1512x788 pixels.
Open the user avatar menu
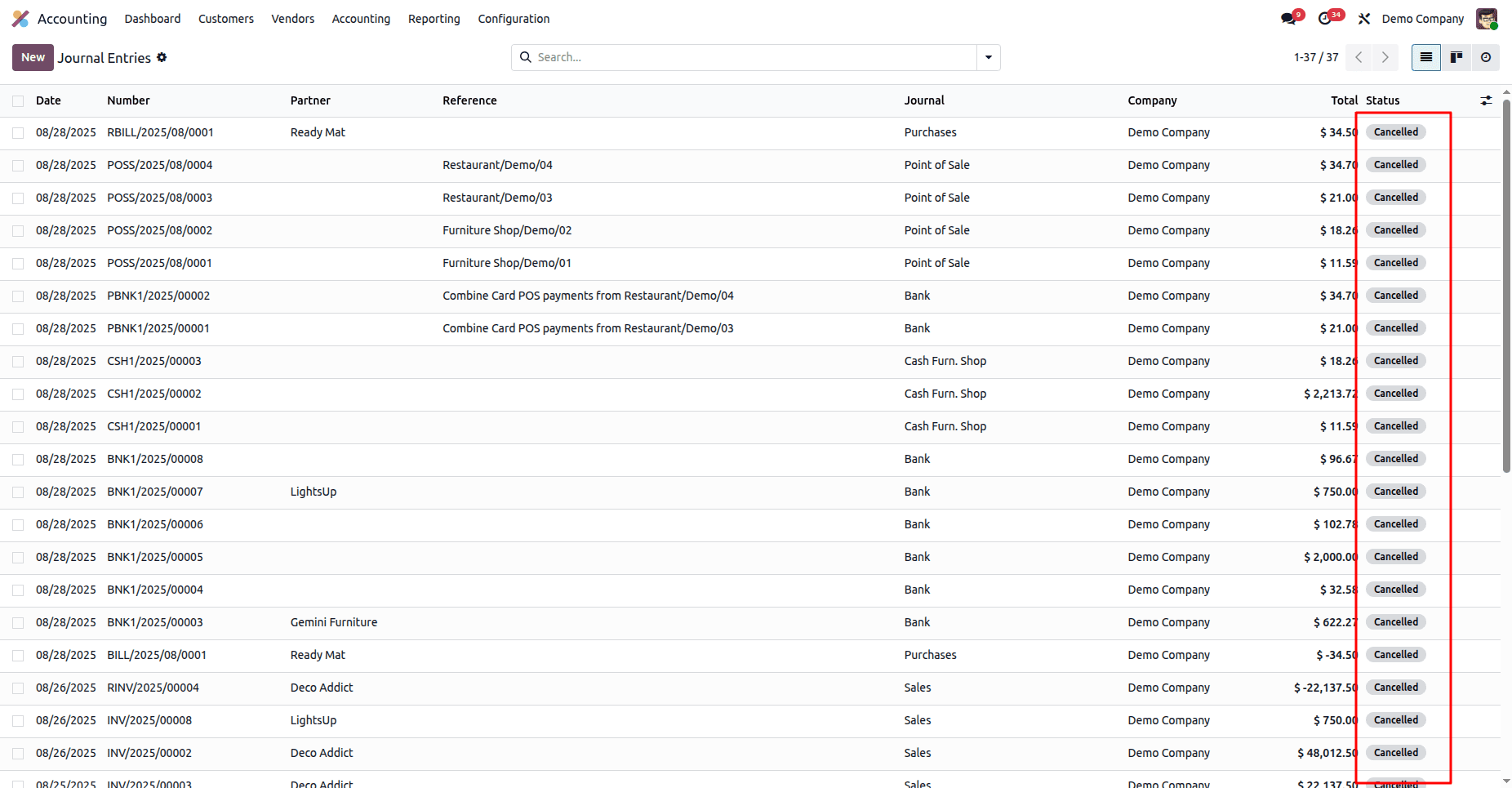pyautogui.click(x=1486, y=19)
